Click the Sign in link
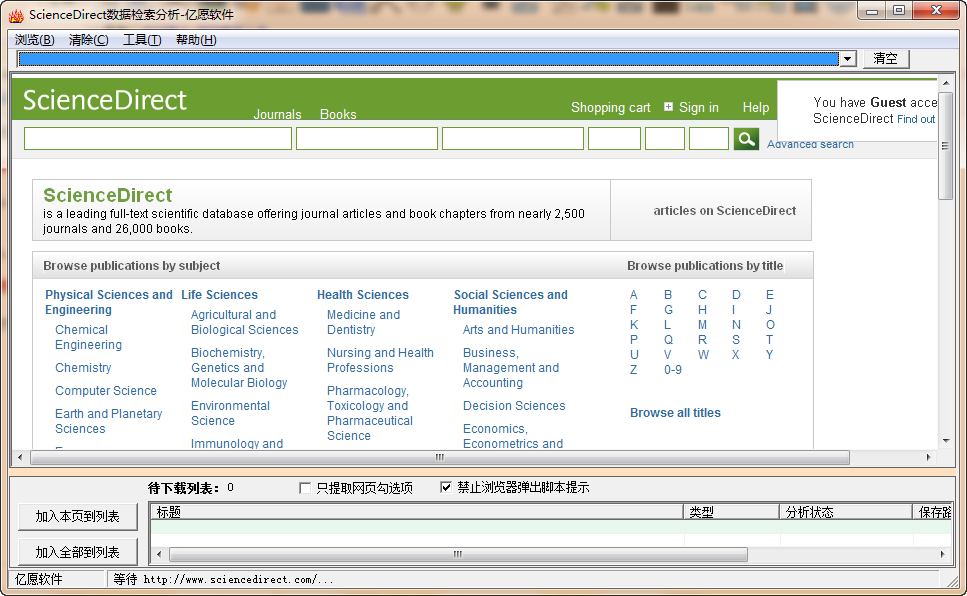Viewport: 967px width, 596px height. coord(699,107)
